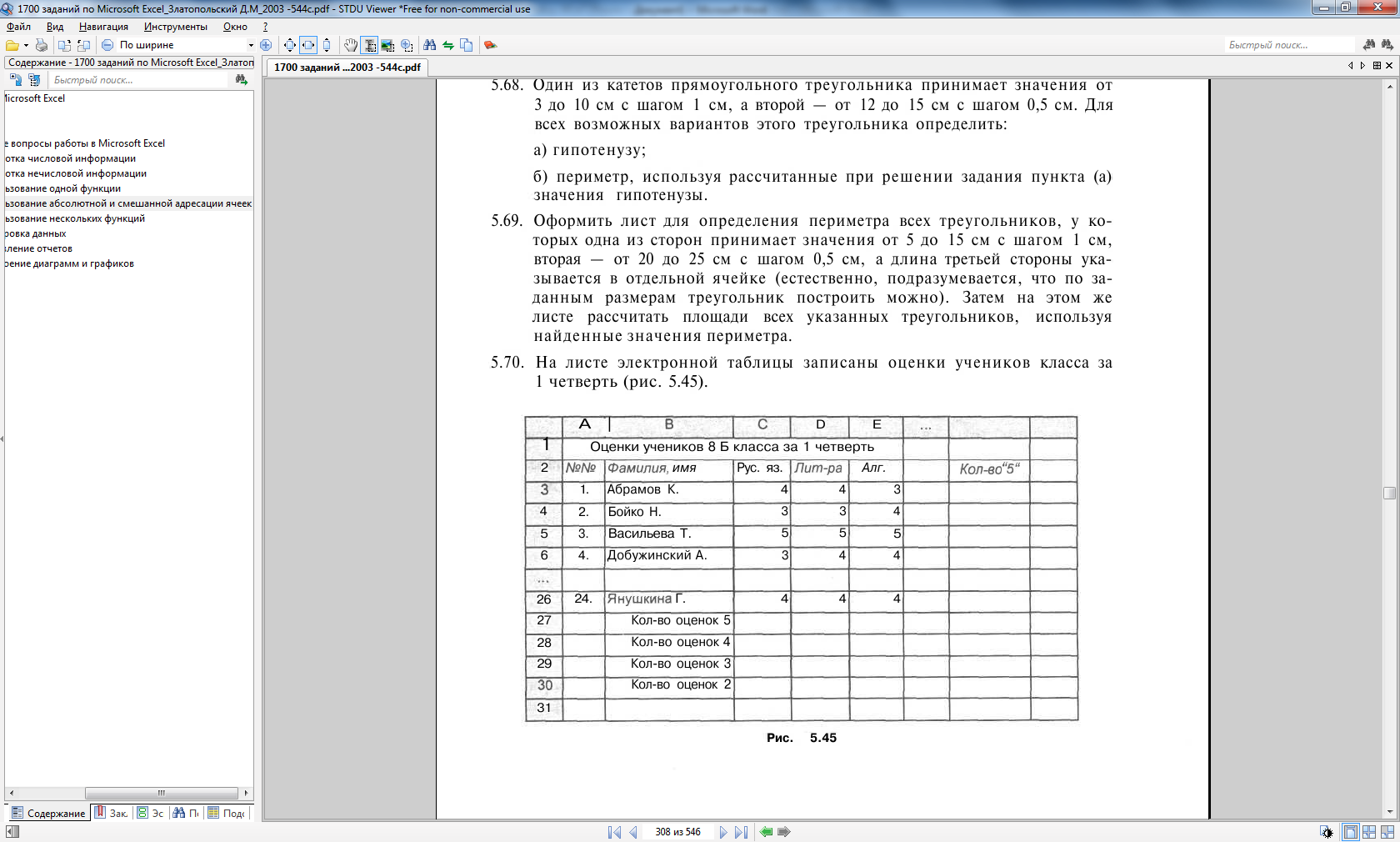
Task: Toggle fit-width view mode icon
Action: click(308, 45)
